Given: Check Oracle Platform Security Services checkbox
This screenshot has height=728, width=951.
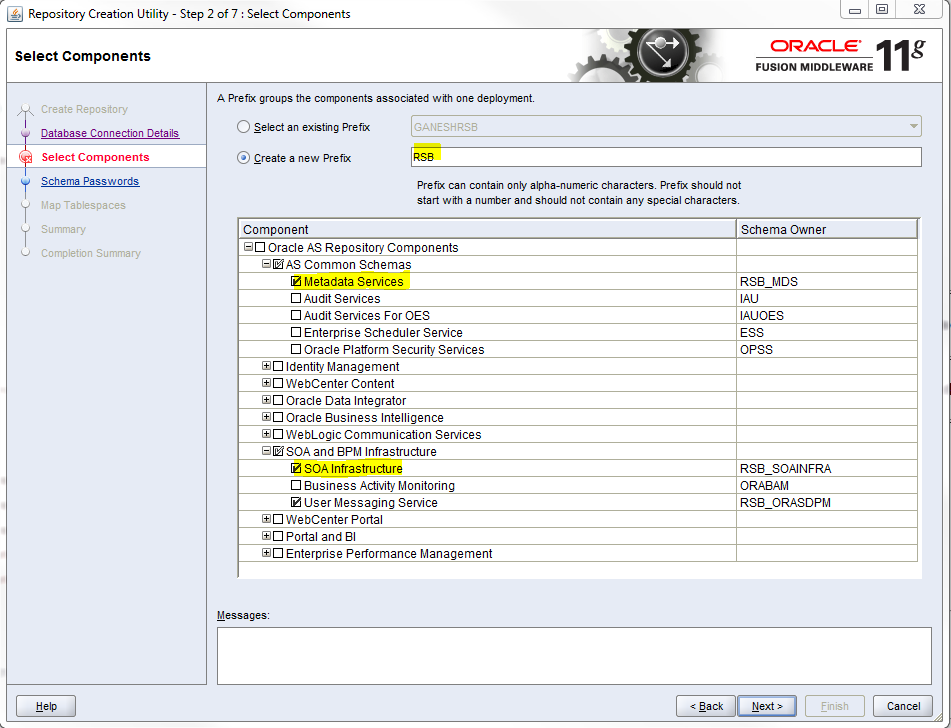Looking at the screenshot, I should [296, 349].
